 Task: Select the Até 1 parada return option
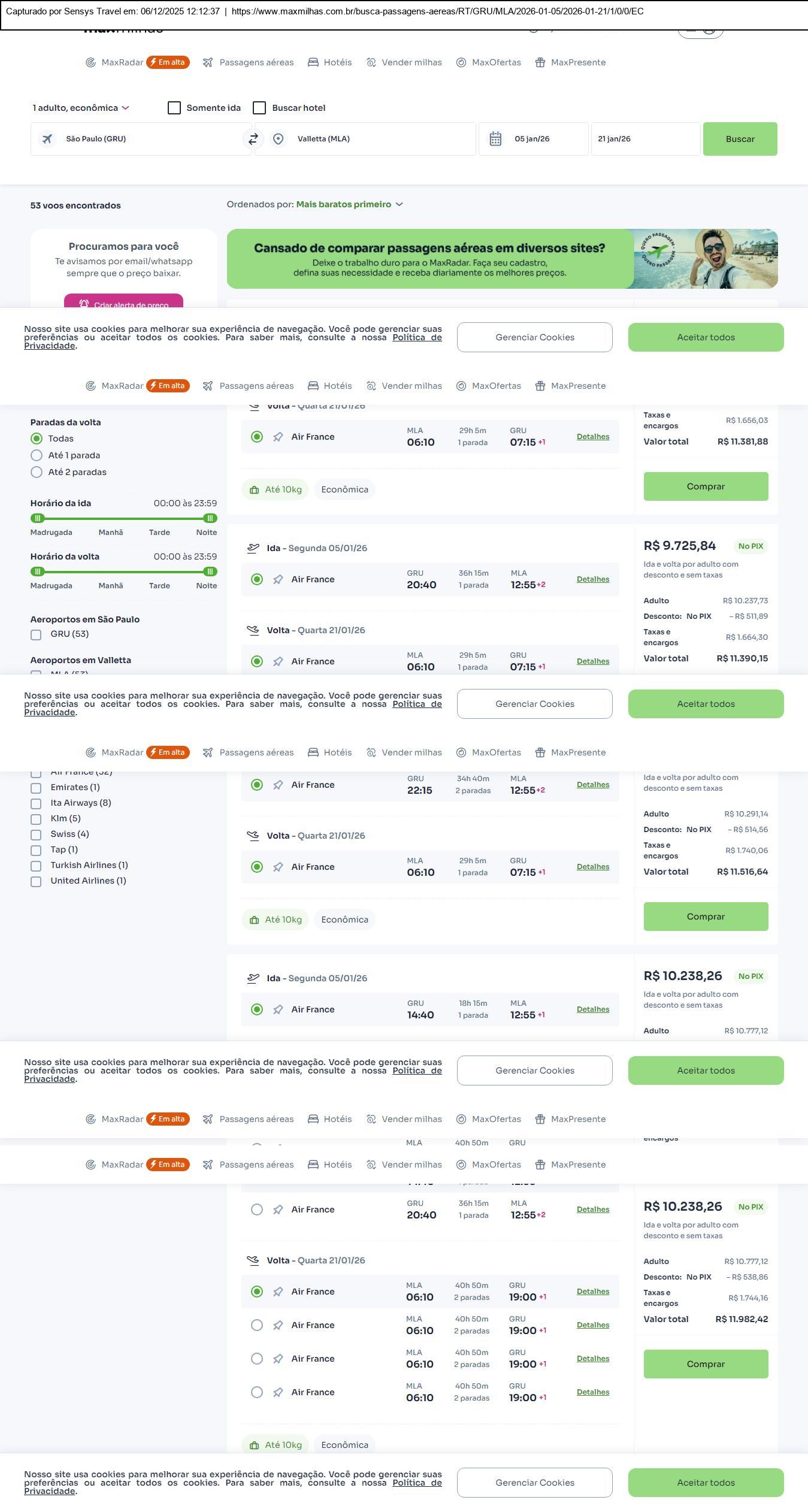tap(37, 455)
